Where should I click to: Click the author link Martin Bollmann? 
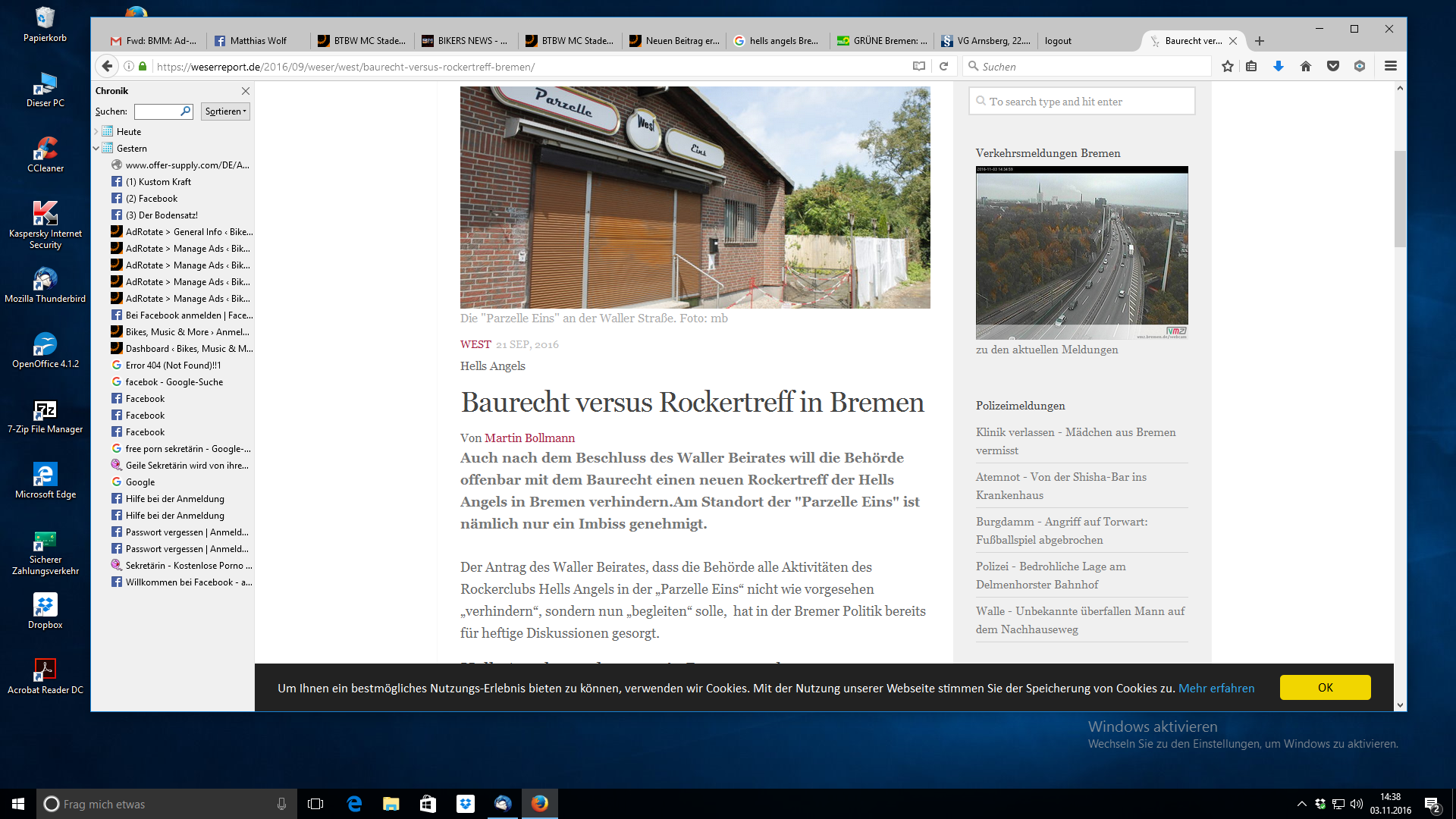point(529,438)
